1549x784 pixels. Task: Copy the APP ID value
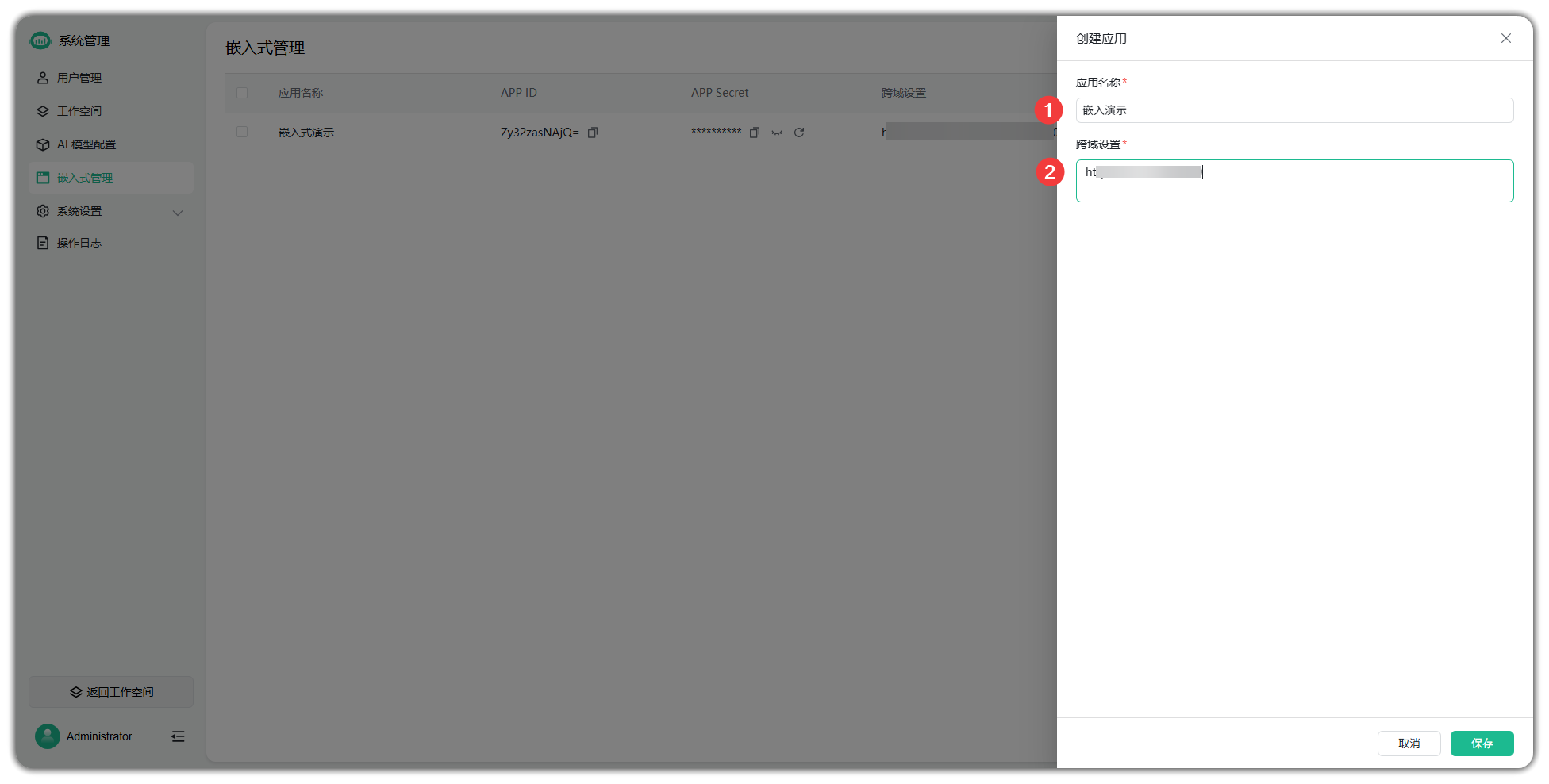tap(592, 133)
